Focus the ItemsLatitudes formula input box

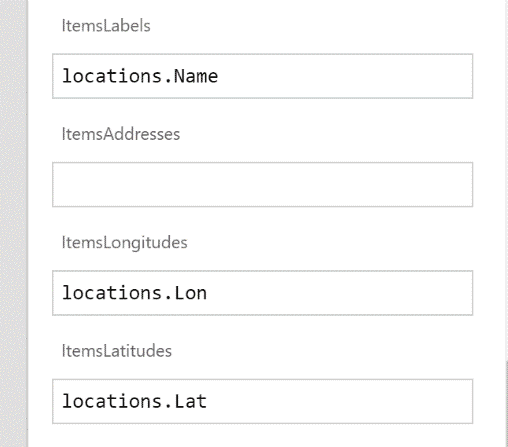[x=262, y=401]
